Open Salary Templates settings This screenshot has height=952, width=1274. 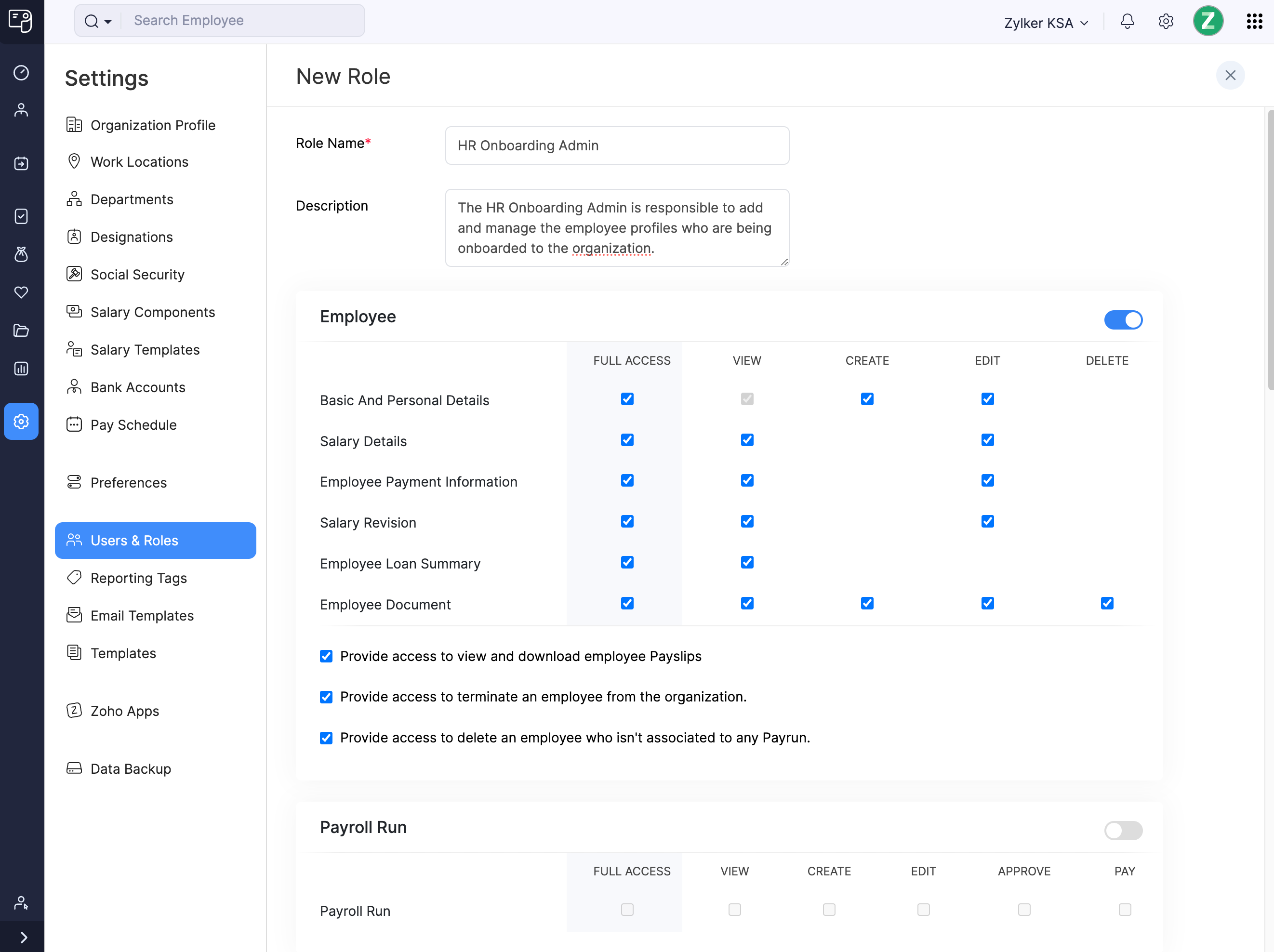click(145, 350)
